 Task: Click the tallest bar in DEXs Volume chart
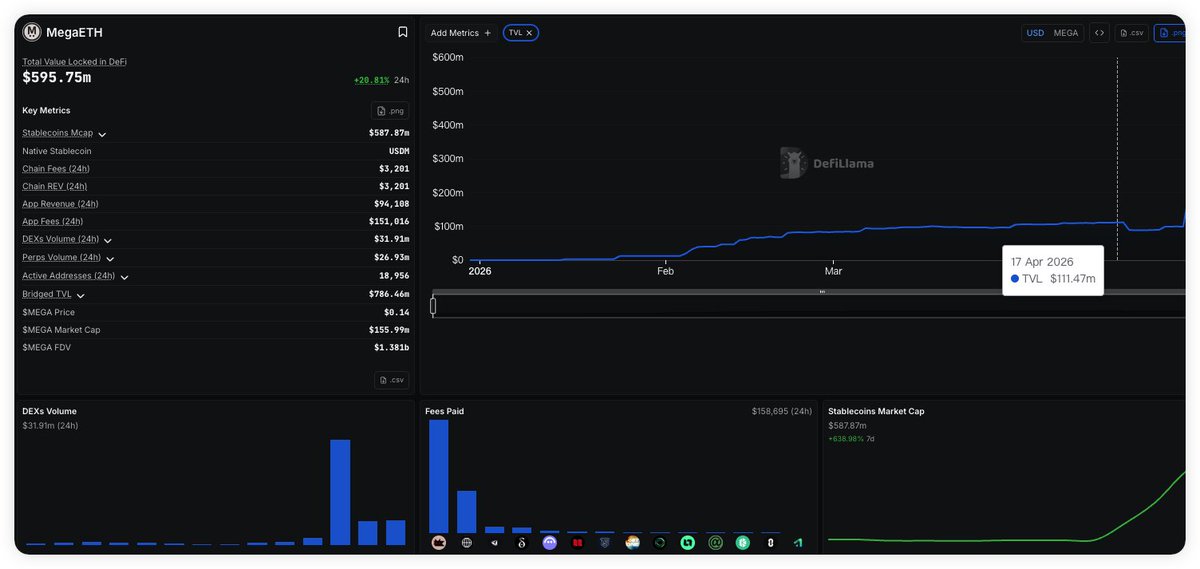click(340, 492)
